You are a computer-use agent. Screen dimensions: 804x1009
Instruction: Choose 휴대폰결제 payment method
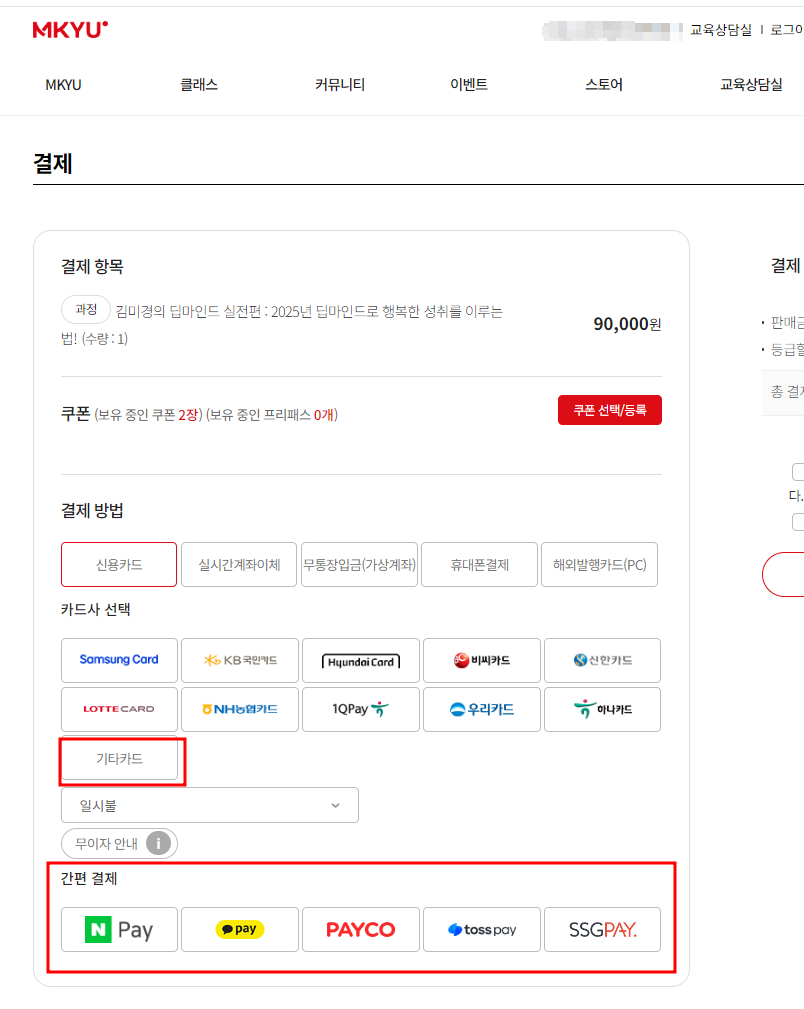point(479,565)
